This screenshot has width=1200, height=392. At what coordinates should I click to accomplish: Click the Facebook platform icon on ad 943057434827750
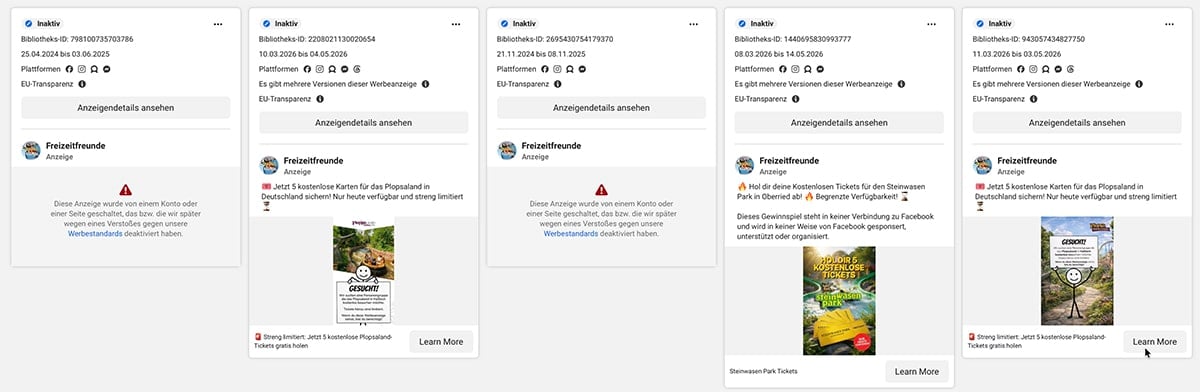tap(1021, 69)
